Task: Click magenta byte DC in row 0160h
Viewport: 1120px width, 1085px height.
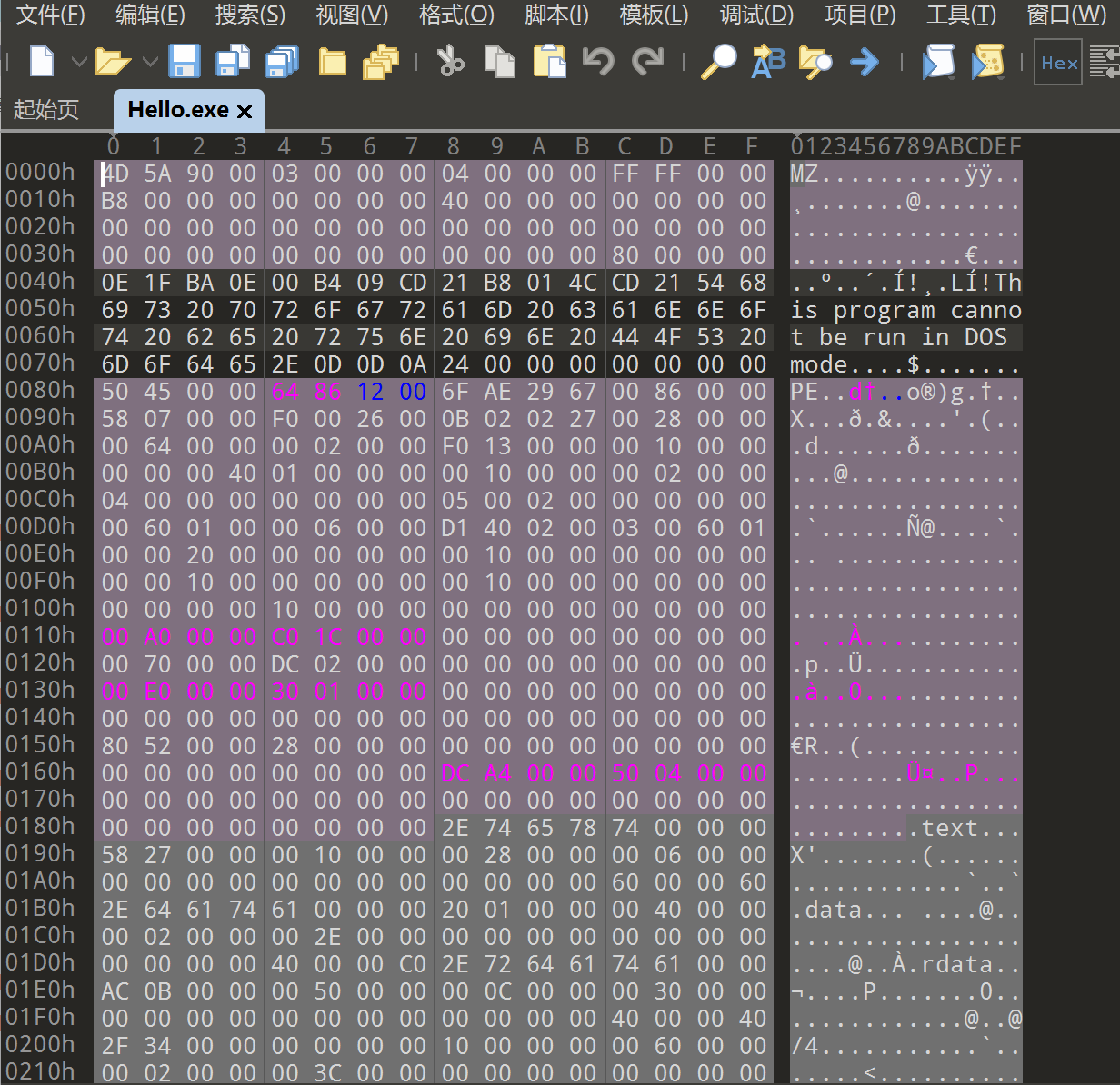Action: [455, 773]
